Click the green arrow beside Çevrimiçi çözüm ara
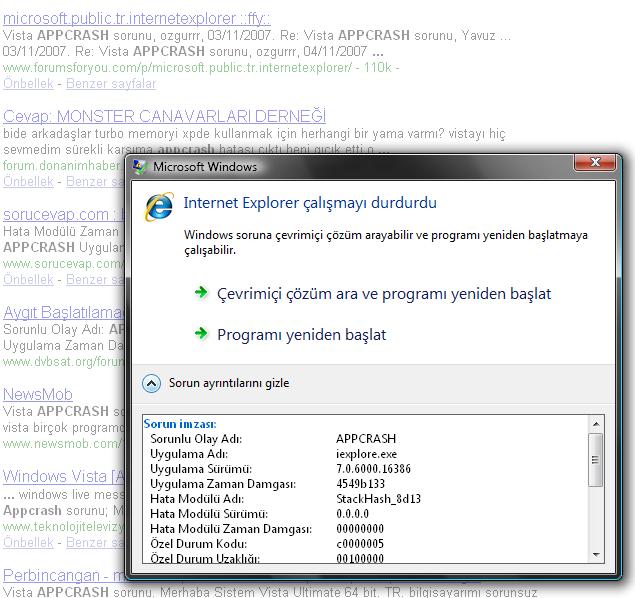Screen dimensions: 635x598 click(x=201, y=292)
